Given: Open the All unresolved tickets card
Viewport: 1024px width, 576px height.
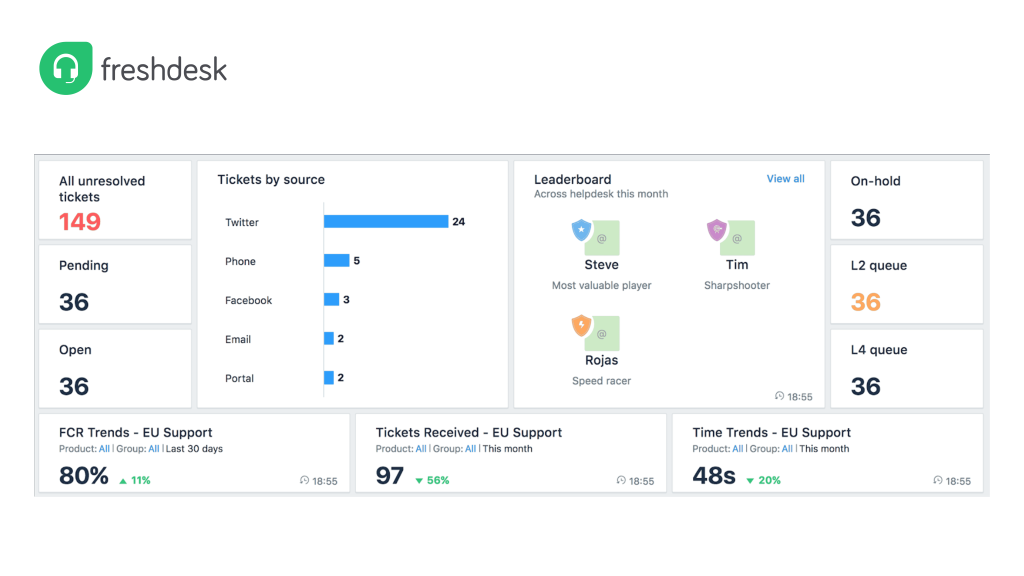Looking at the screenshot, I should [115, 201].
